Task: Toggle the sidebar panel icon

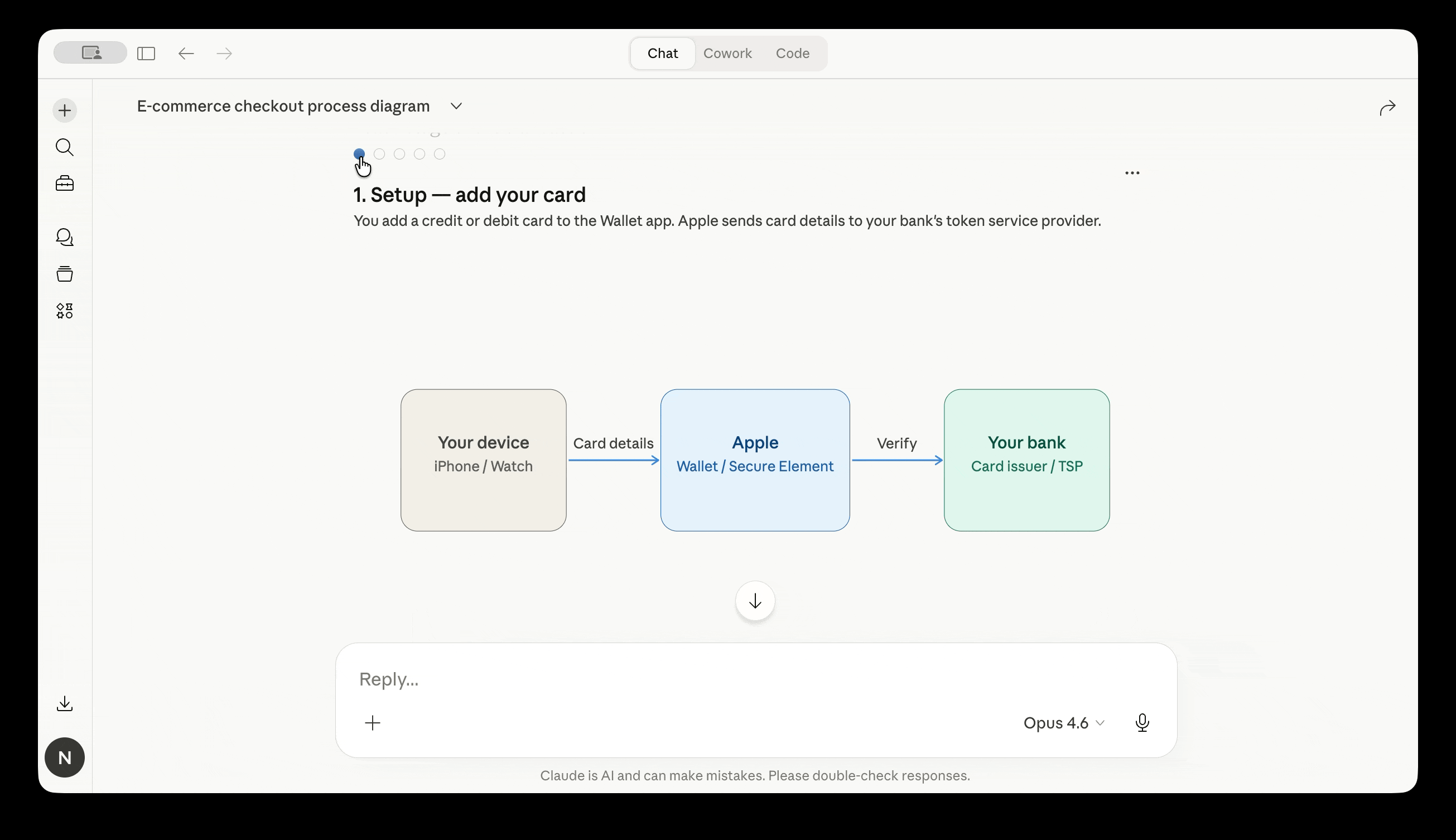Action: 146,54
